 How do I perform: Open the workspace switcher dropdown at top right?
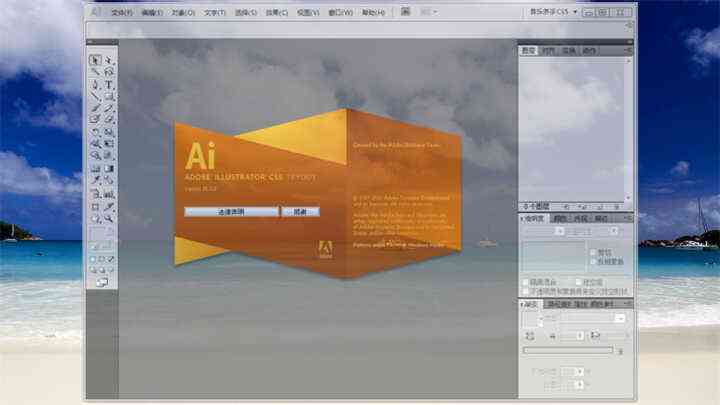[x=554, y=12]
